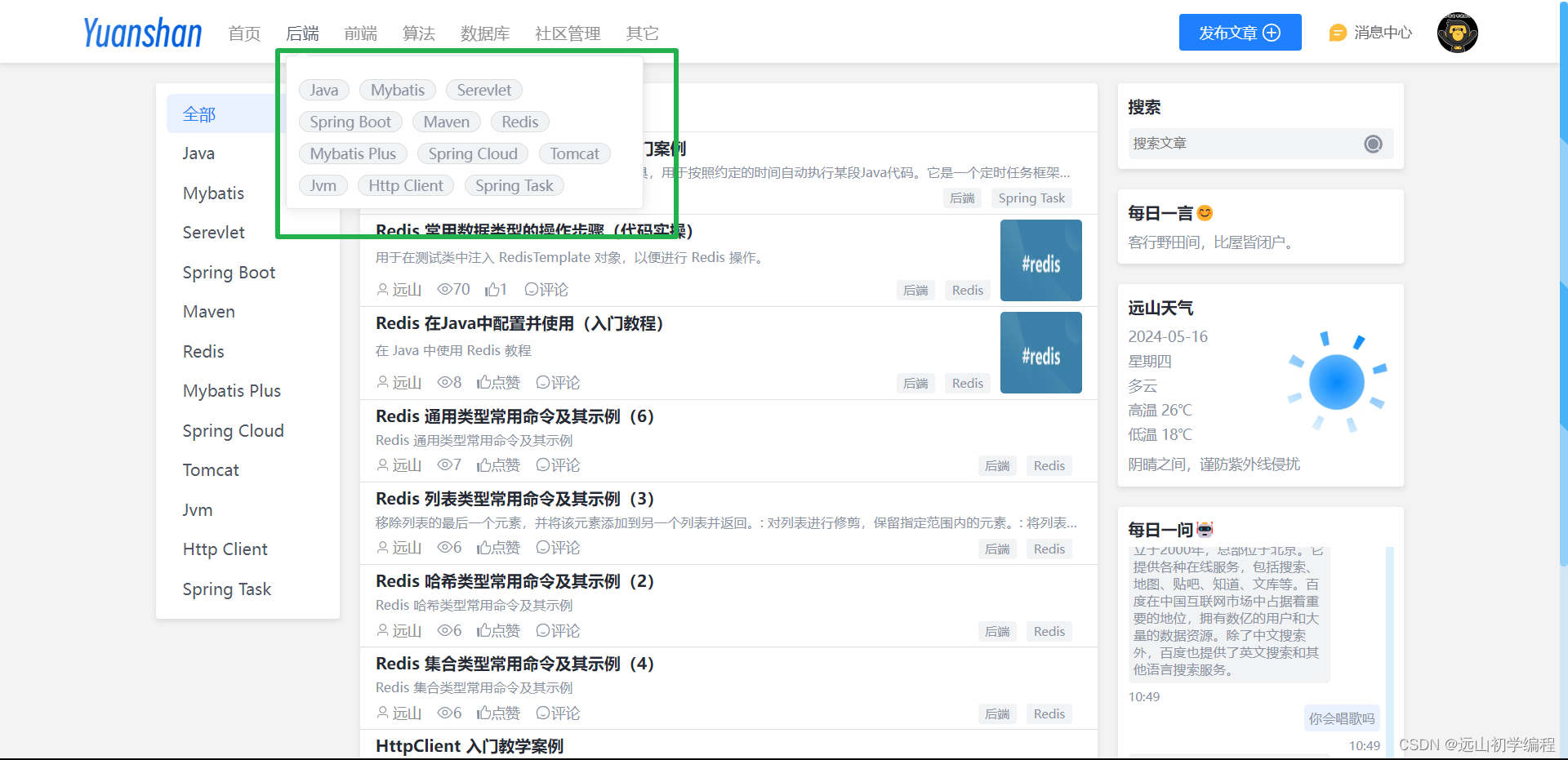Select Tomcat in left category sidebar
The width and height of the screenshot is (1568, 760).
coord(211,470)
